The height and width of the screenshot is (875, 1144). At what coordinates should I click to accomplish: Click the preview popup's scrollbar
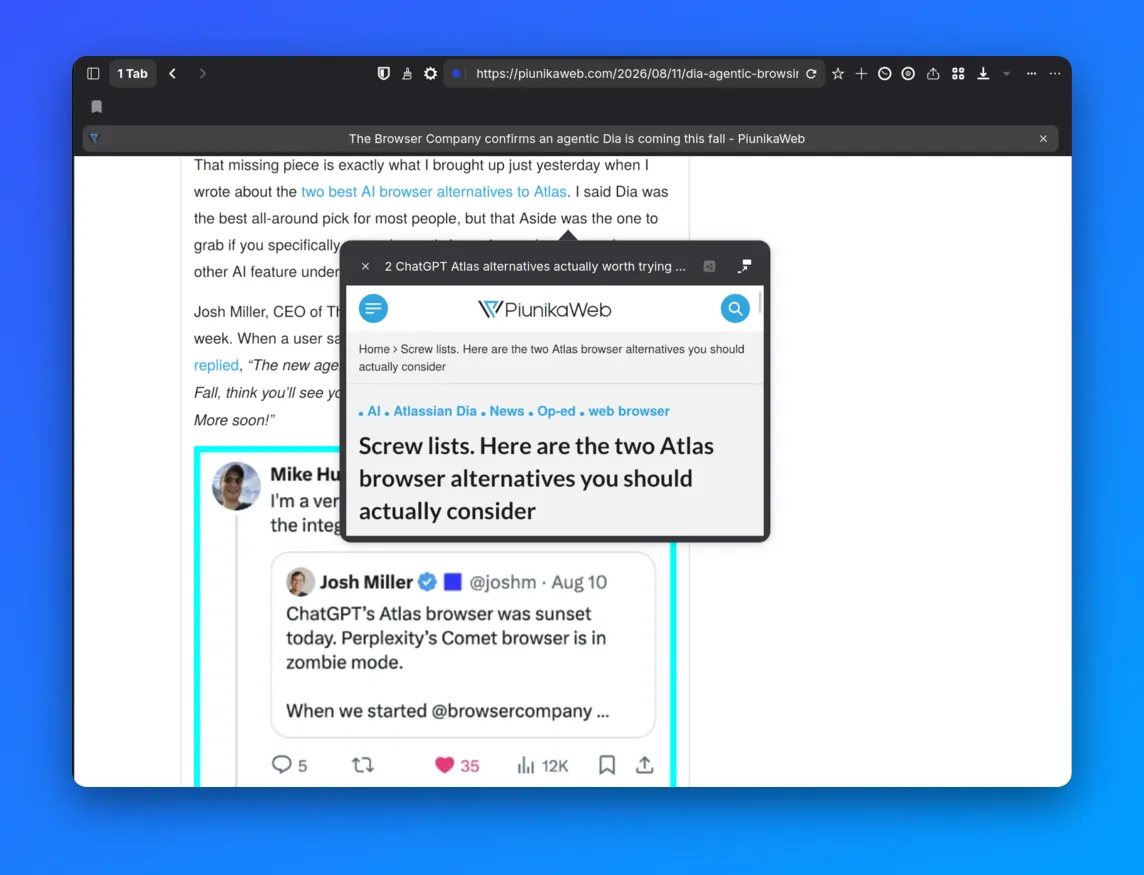(760, 302)
